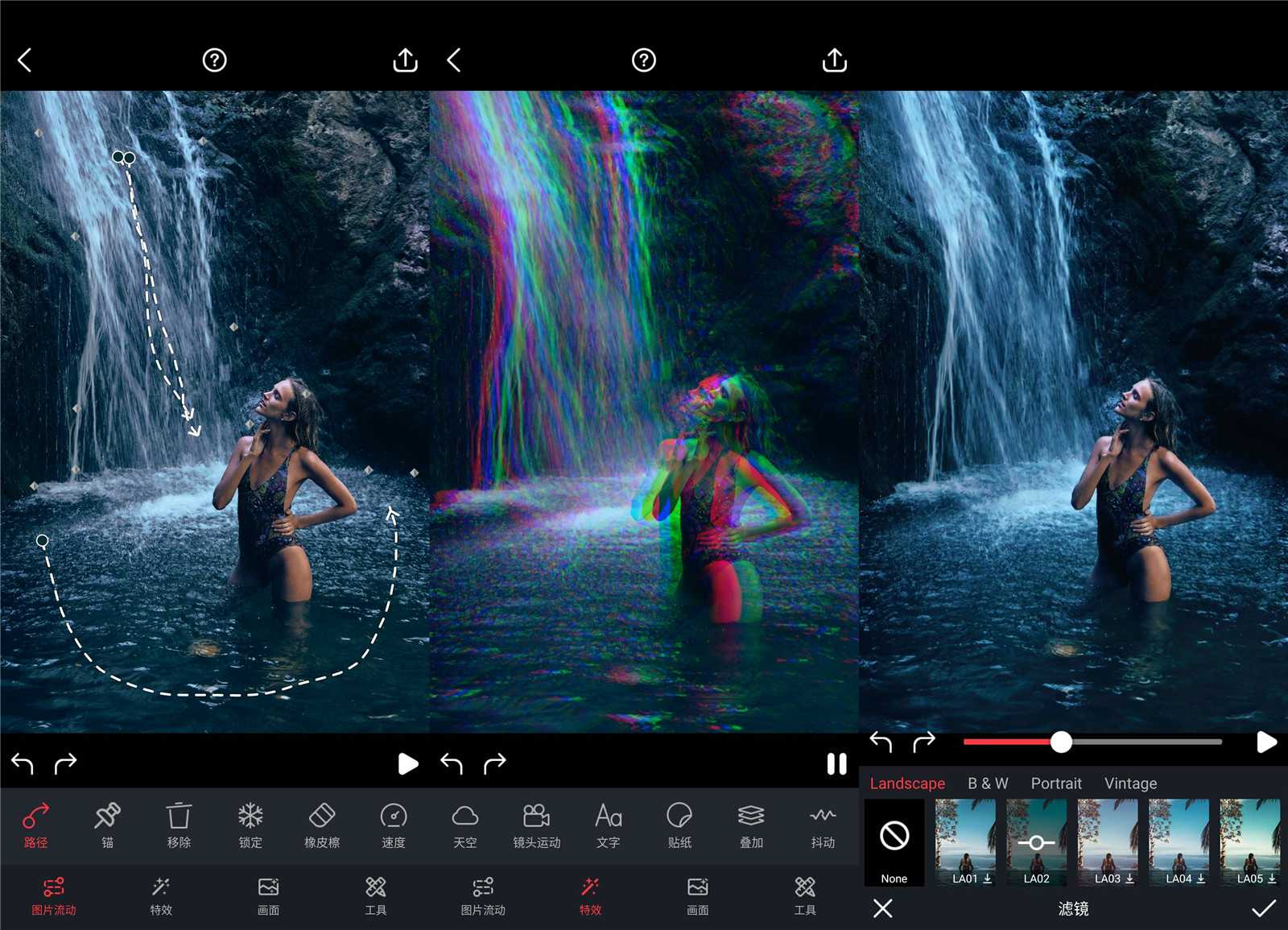Select the 路径 path tool
Screen dimensions: 1288x930
coord(35,825)
